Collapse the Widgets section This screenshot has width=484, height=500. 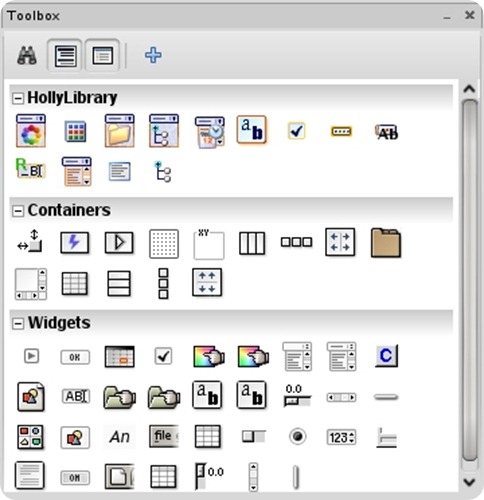click(x=18, y=323)
